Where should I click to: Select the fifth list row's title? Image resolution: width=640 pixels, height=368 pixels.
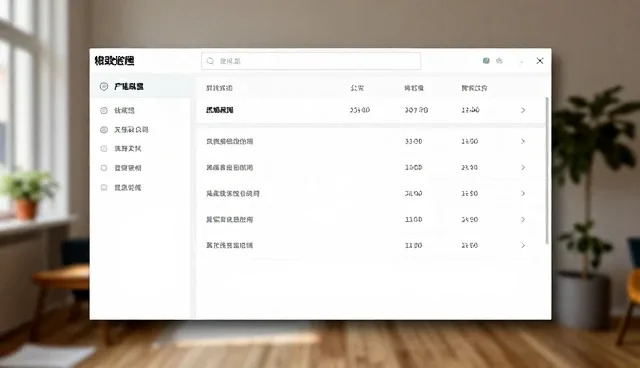pyautogui.click(x=229, y=219)
